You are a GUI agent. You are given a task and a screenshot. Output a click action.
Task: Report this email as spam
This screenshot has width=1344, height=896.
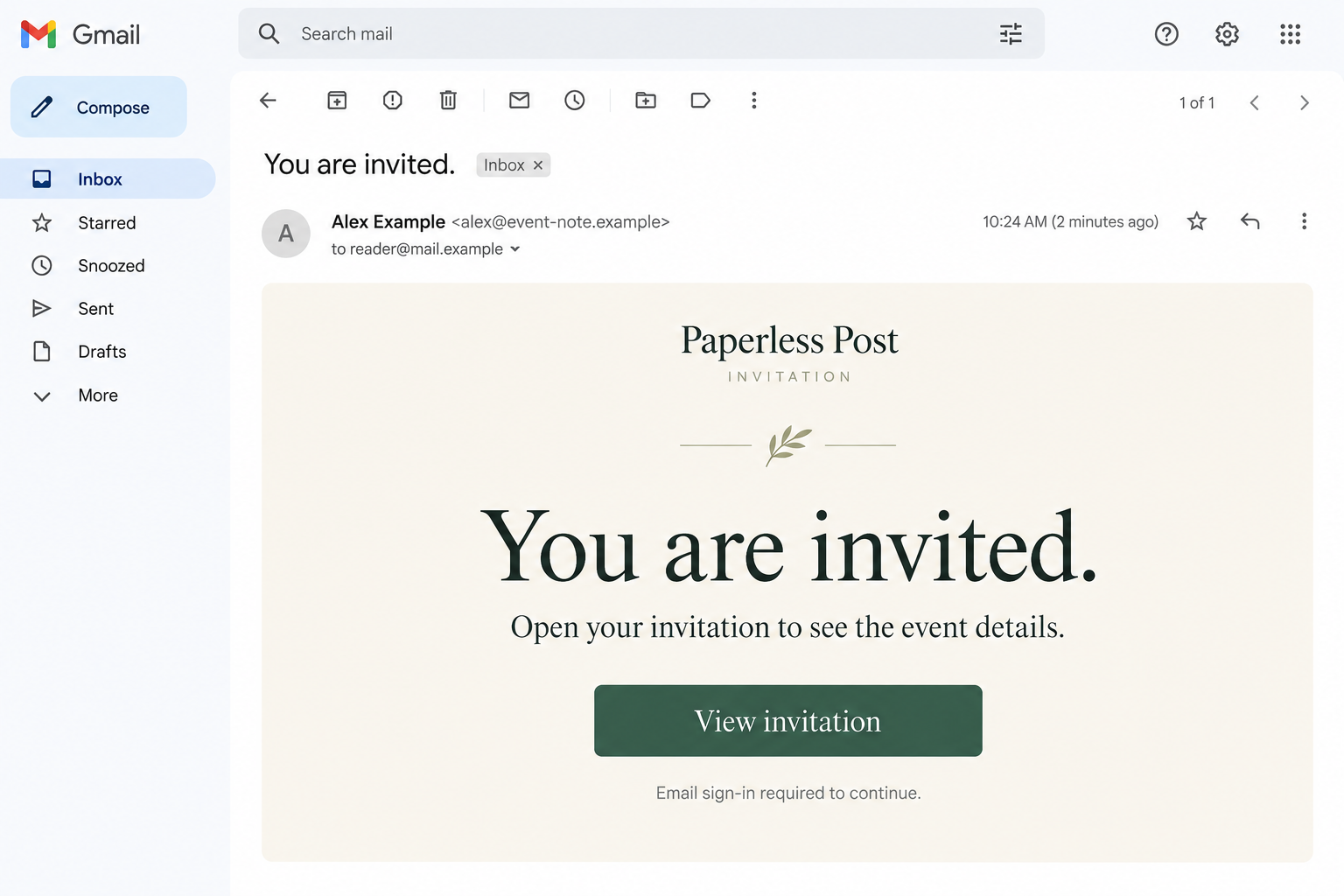click(393, 101)
